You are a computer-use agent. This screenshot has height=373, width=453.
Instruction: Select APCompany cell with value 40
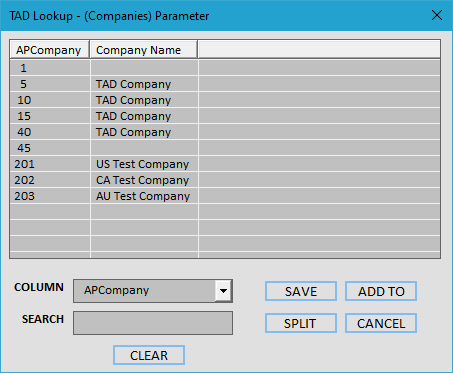click(50, 132)
